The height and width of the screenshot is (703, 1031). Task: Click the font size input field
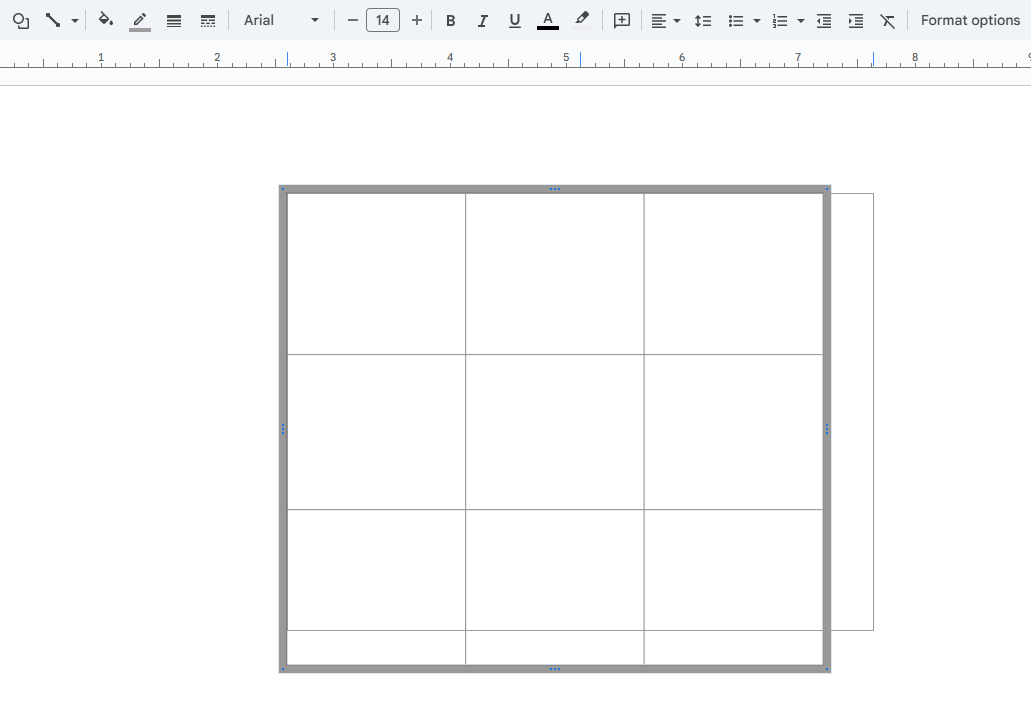click(x=383, y=20)
